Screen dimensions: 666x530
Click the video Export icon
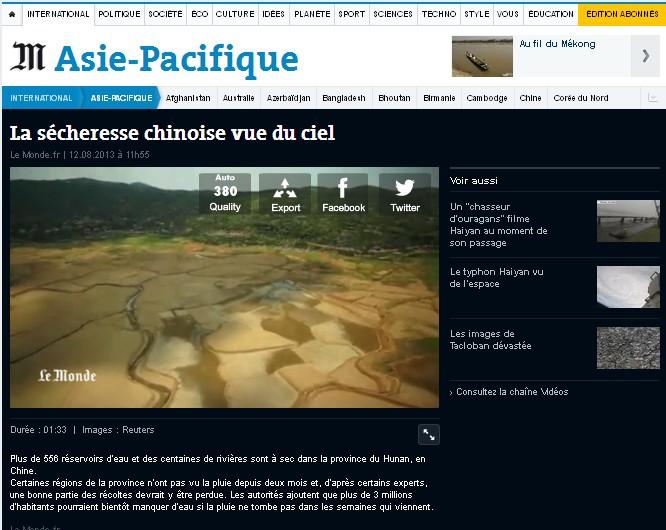[x=285, y=193]
